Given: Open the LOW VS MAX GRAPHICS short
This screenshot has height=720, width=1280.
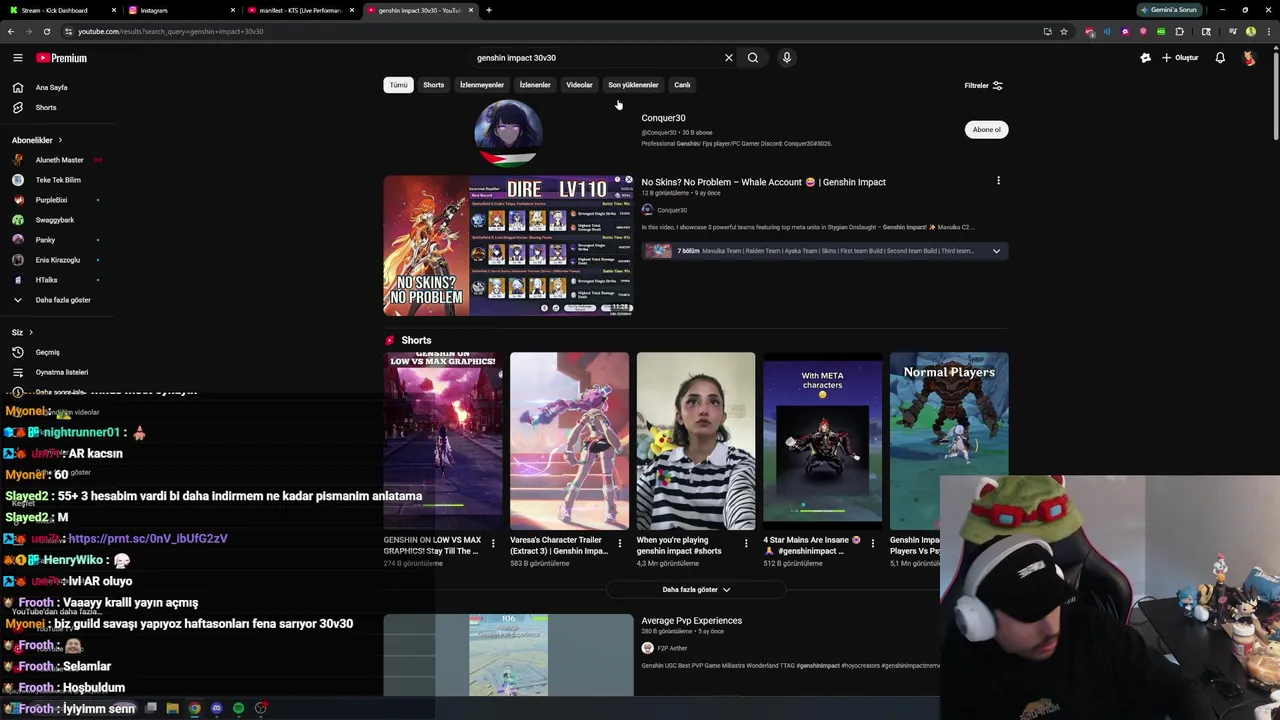Looking at the screenshot, I should point(442,441).
